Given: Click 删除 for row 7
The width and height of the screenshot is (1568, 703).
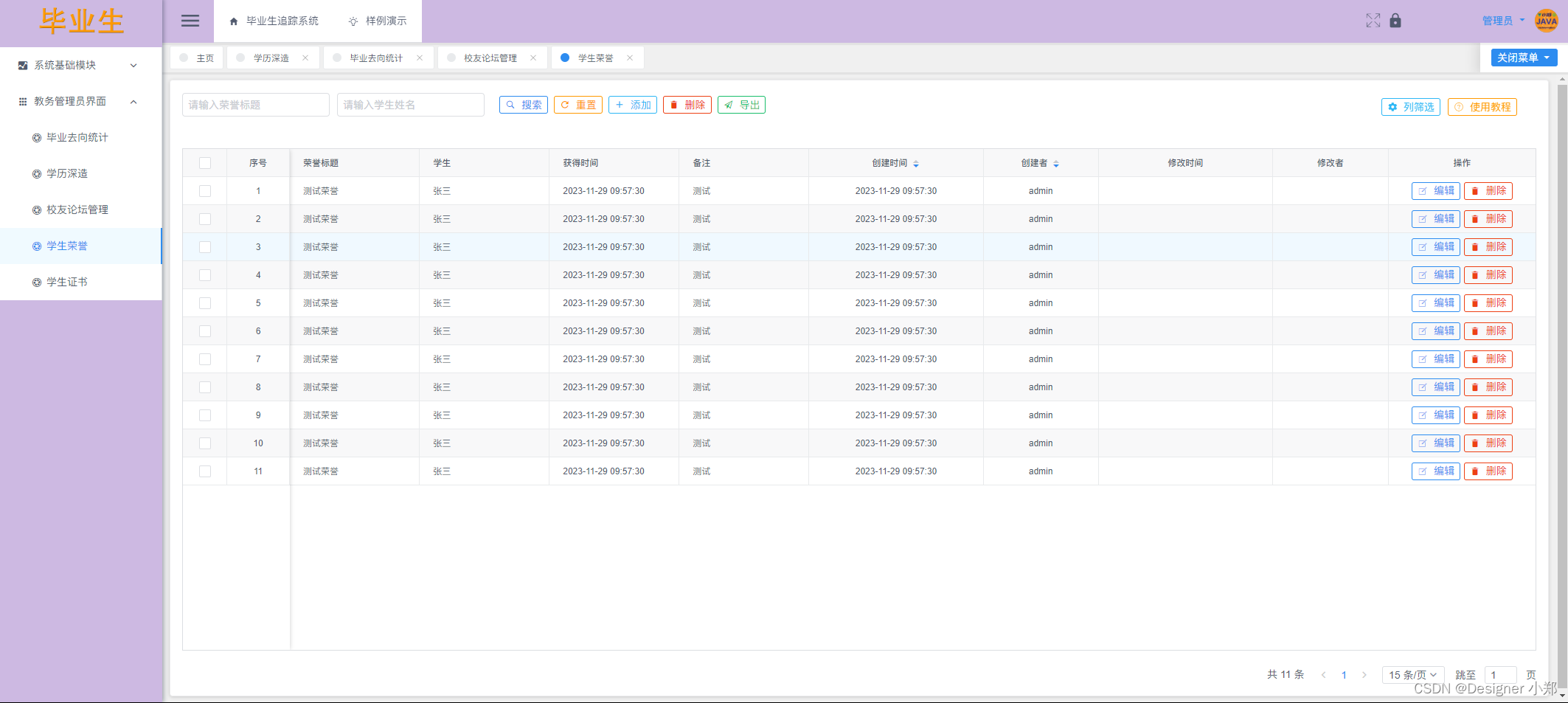Looking at the screenshot, I should 1488,359.
